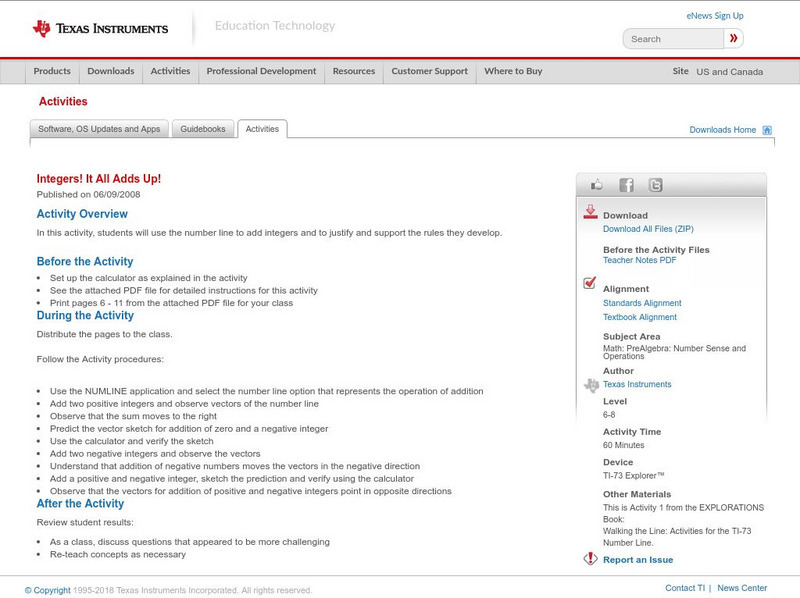Click 'Add two negative integers' bullet
The height and width of the screenshot is (598, 800).
tap(155, 454)
